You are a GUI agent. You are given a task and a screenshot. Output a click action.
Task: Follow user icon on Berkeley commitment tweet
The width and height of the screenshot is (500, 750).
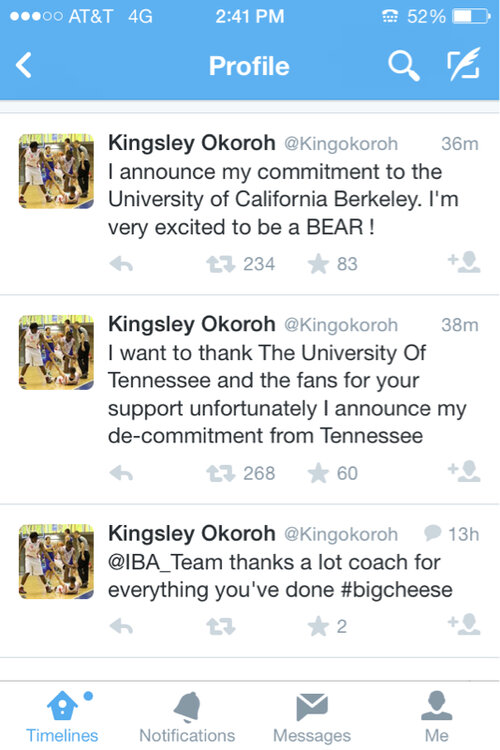coord(464,262)
